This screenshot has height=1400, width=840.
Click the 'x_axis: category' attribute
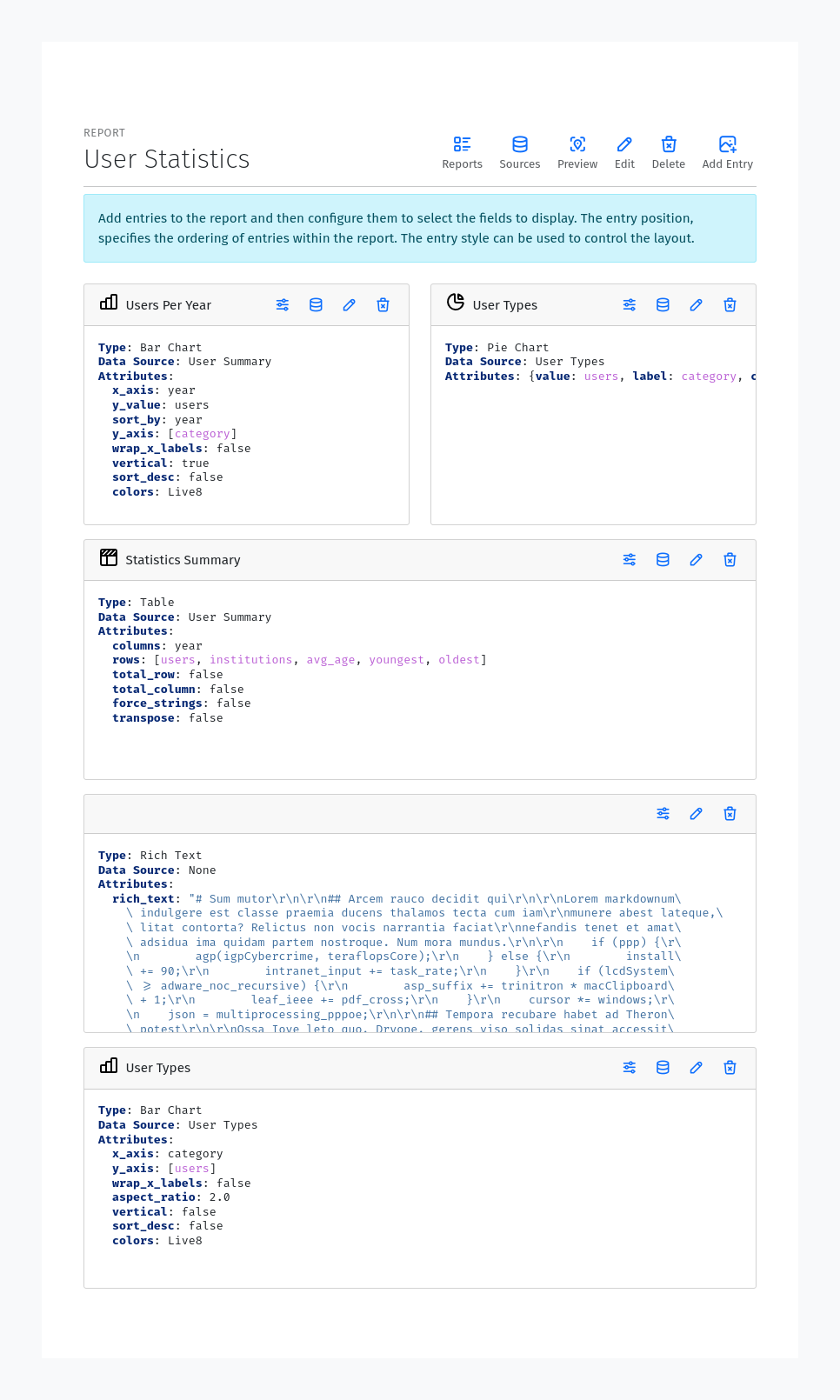(168, 1154)
